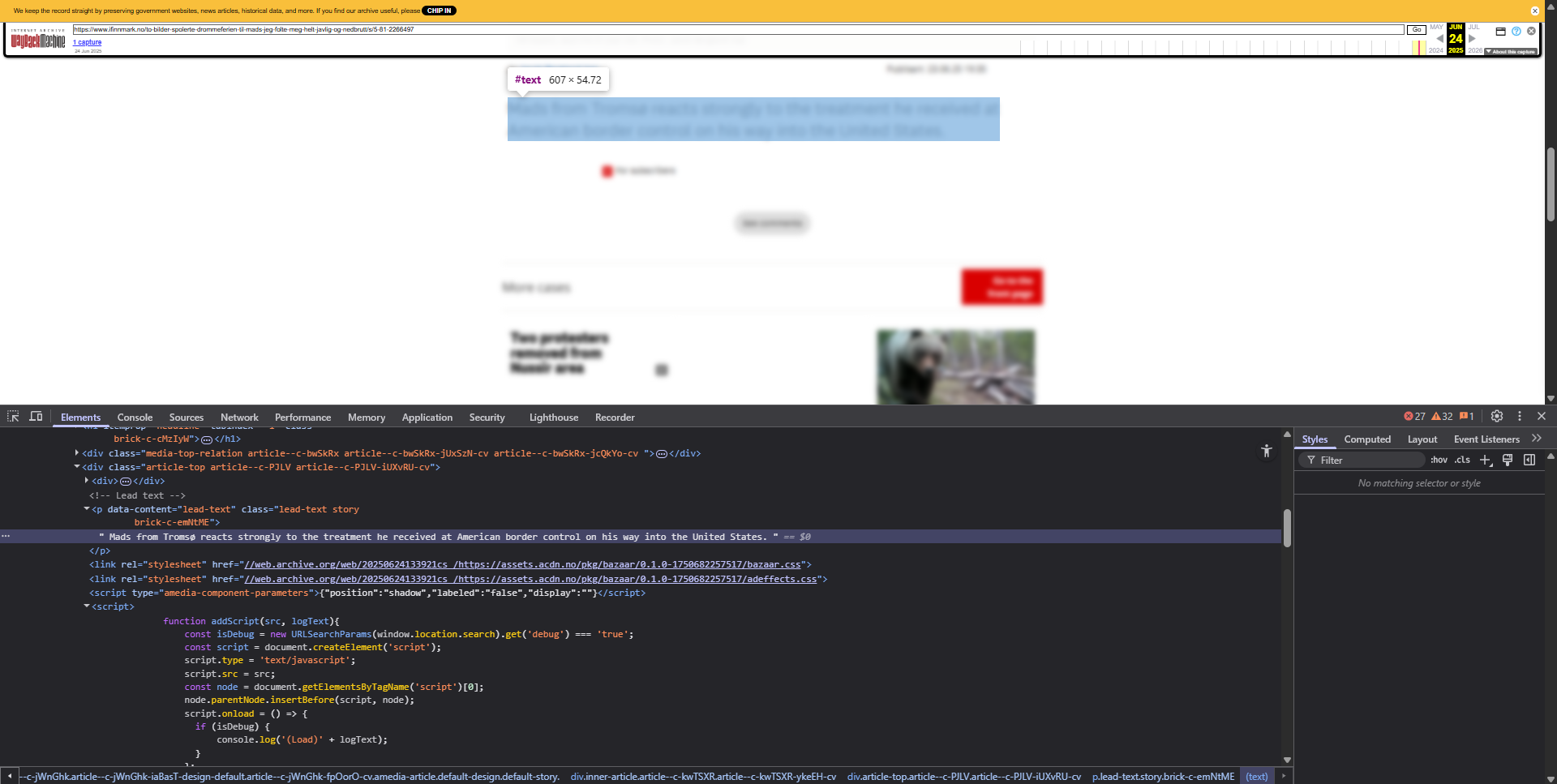Go to next capture arrow
This screenshot has height=784, width=1557.
(x=1472, y=38)
